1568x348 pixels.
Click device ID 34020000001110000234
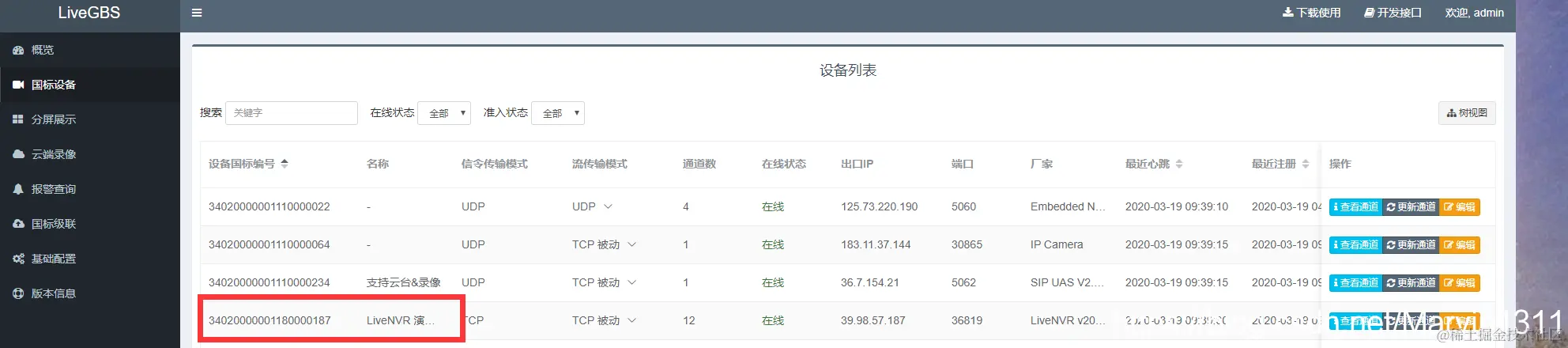point(269,282)
